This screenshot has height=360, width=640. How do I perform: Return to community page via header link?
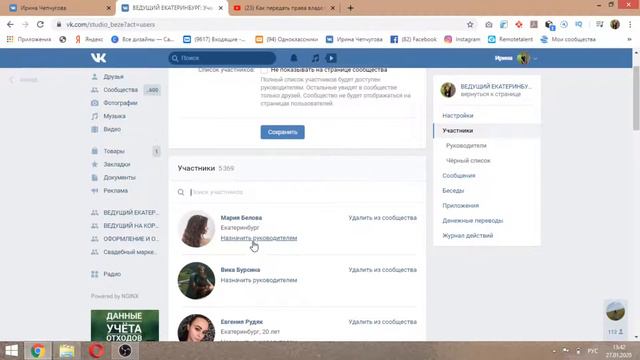tap(491, 94)
